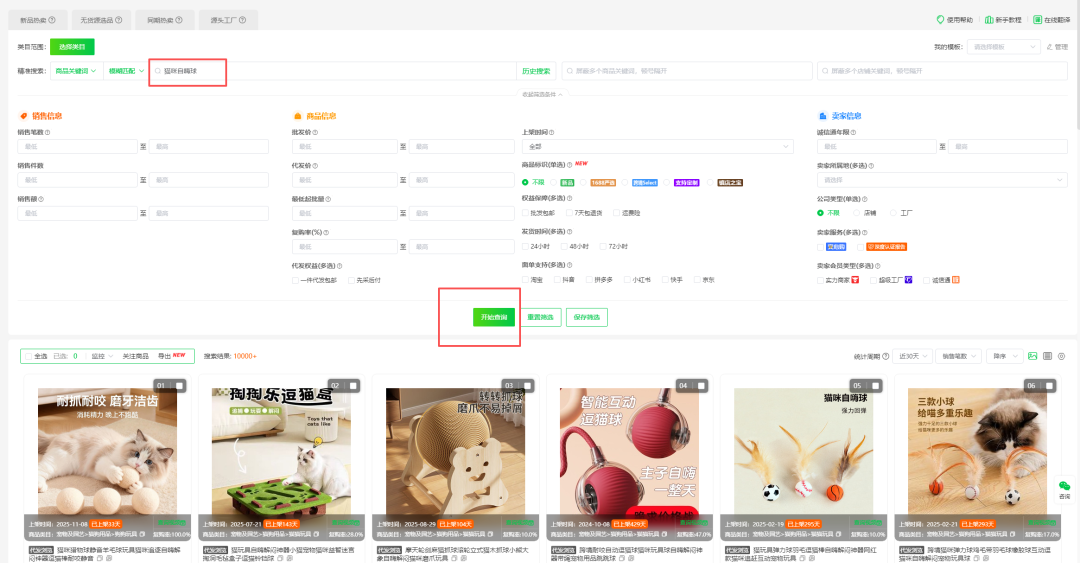
Task: Click the info icon beside 复购率(%)
Action: tap(326, 233)
